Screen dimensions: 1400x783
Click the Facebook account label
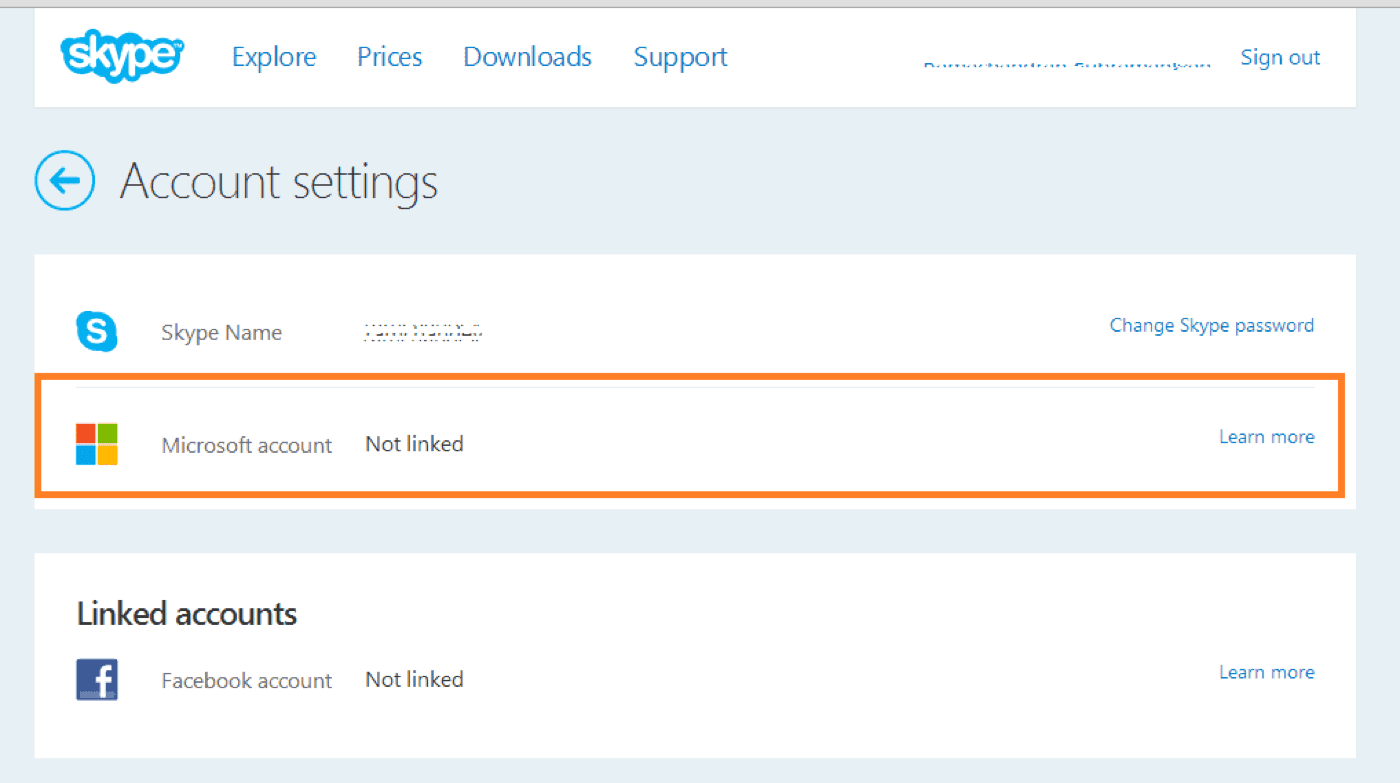tap(247, 681)
